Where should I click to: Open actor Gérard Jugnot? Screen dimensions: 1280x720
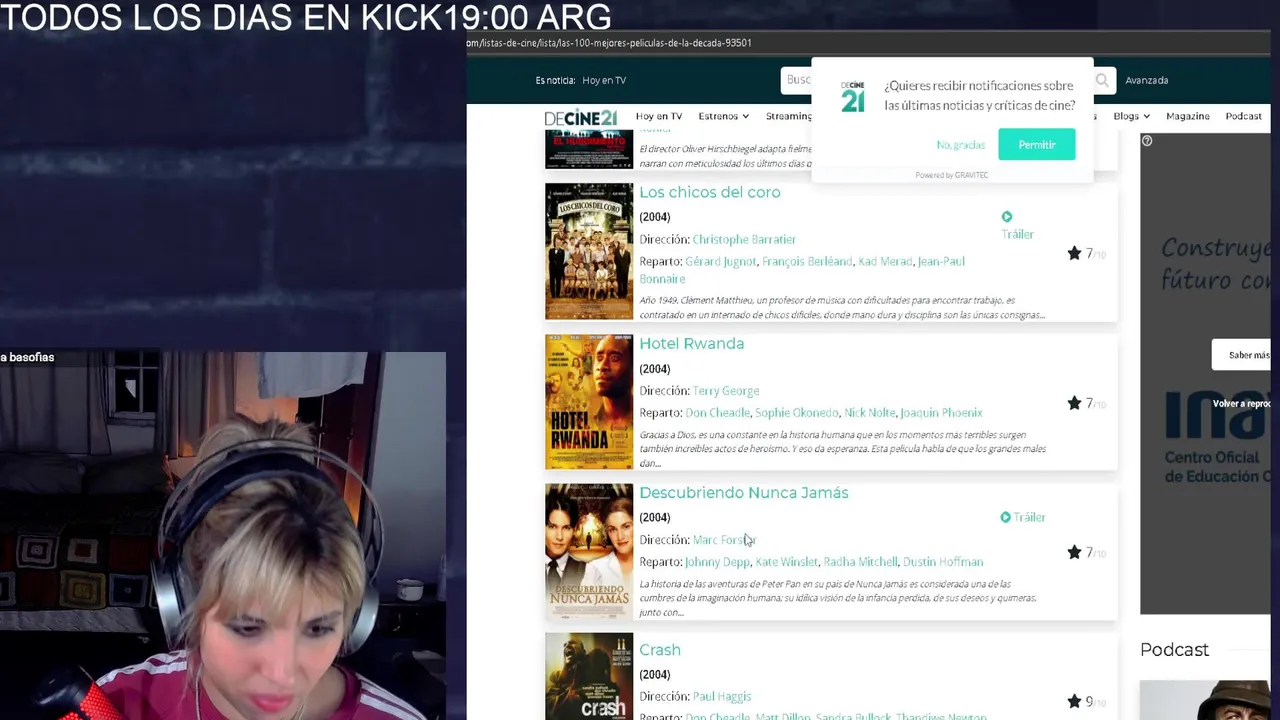[x=720, y=261]
